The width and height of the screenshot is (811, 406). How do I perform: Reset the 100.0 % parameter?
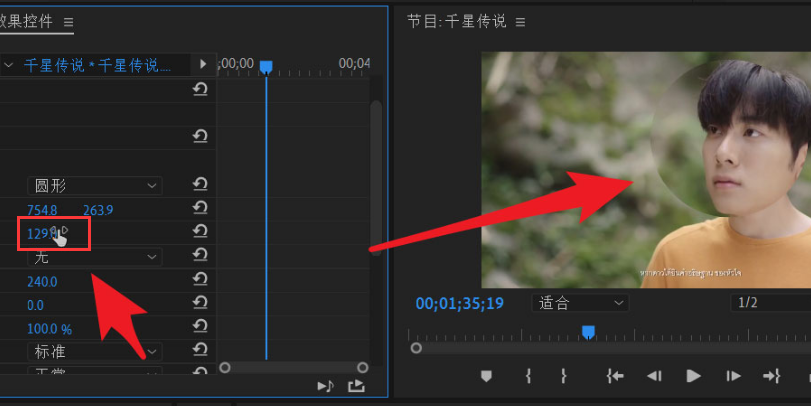pyautogui.click(x=200, y=326)
